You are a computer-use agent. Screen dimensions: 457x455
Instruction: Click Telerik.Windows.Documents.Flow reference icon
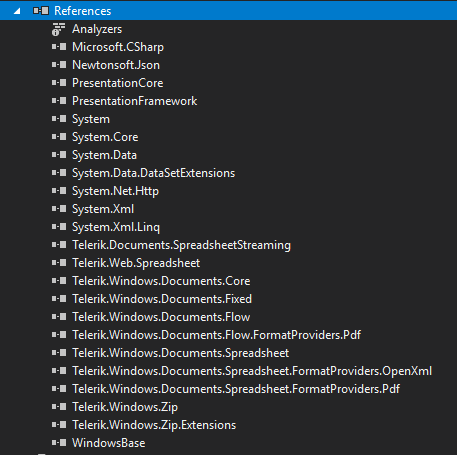tap(59, 317)
